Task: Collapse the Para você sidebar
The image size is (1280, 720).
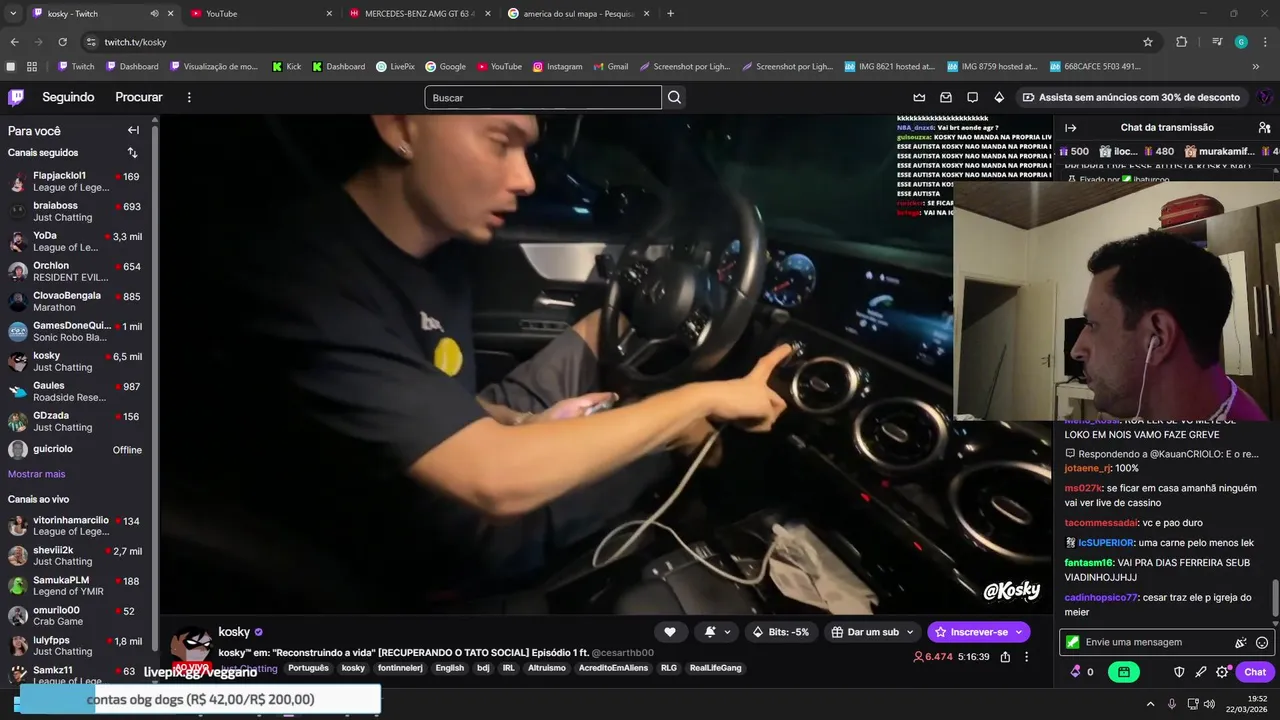Action: (133, 130)
